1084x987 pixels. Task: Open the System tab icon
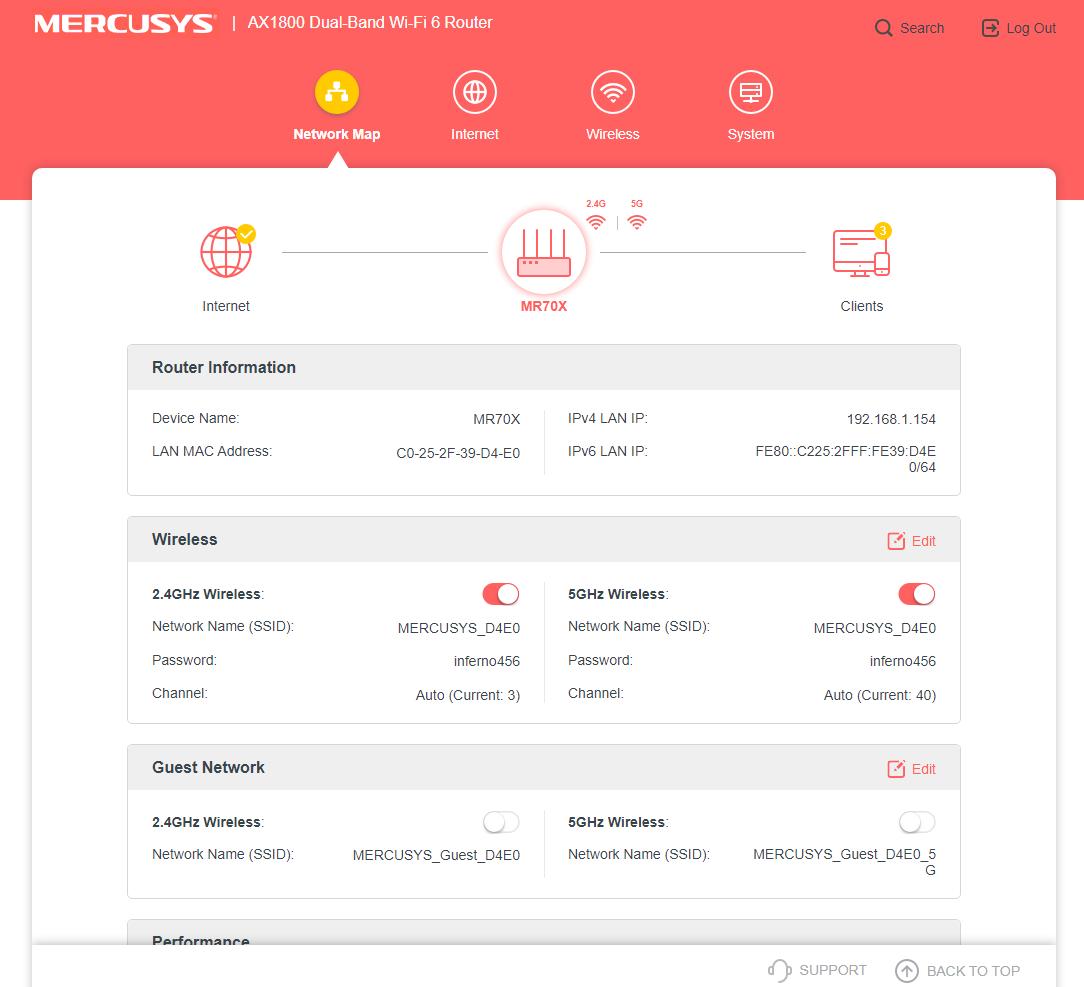coord(751,92)
